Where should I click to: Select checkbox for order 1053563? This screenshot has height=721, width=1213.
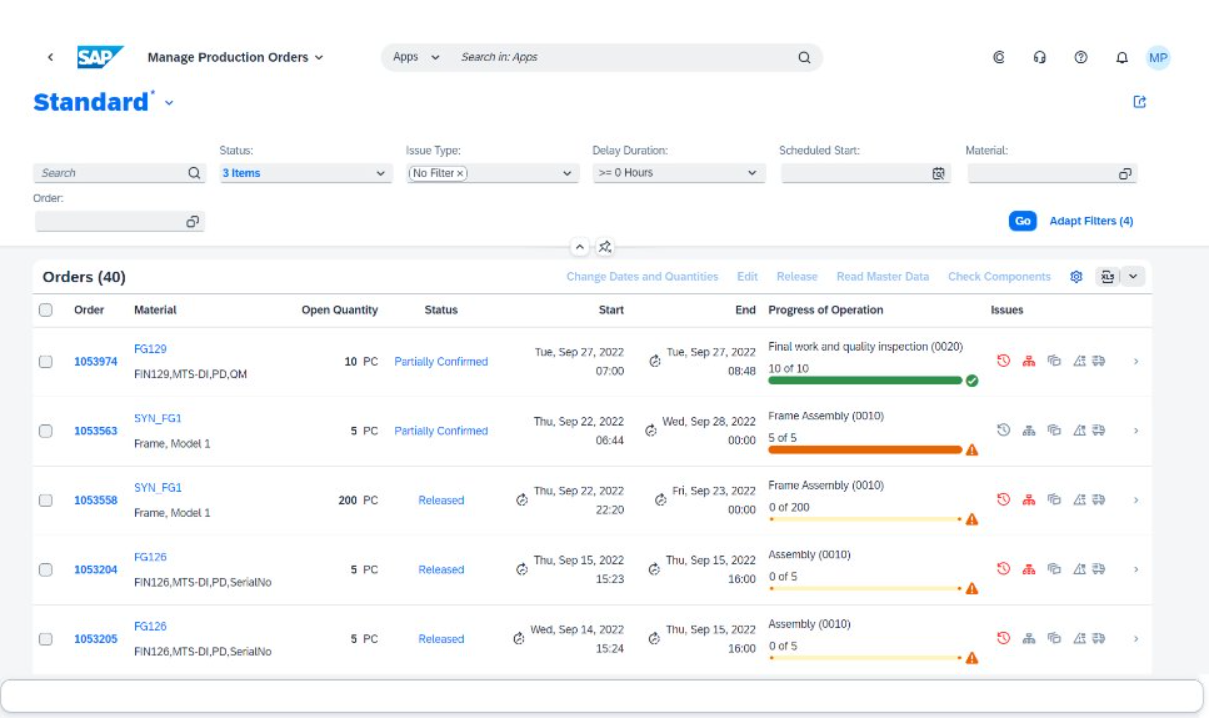pyautogui.click(x=46, y=431)
